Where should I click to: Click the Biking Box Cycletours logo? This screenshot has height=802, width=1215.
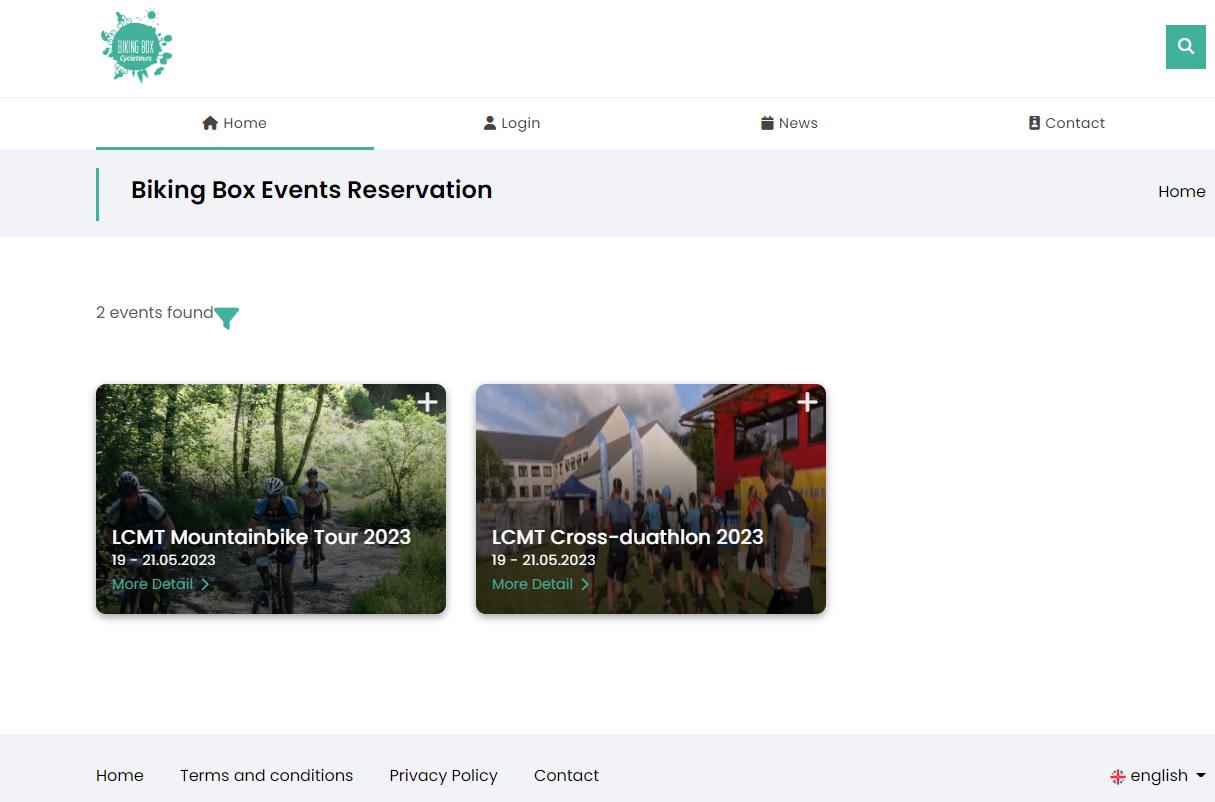(137, 46)
